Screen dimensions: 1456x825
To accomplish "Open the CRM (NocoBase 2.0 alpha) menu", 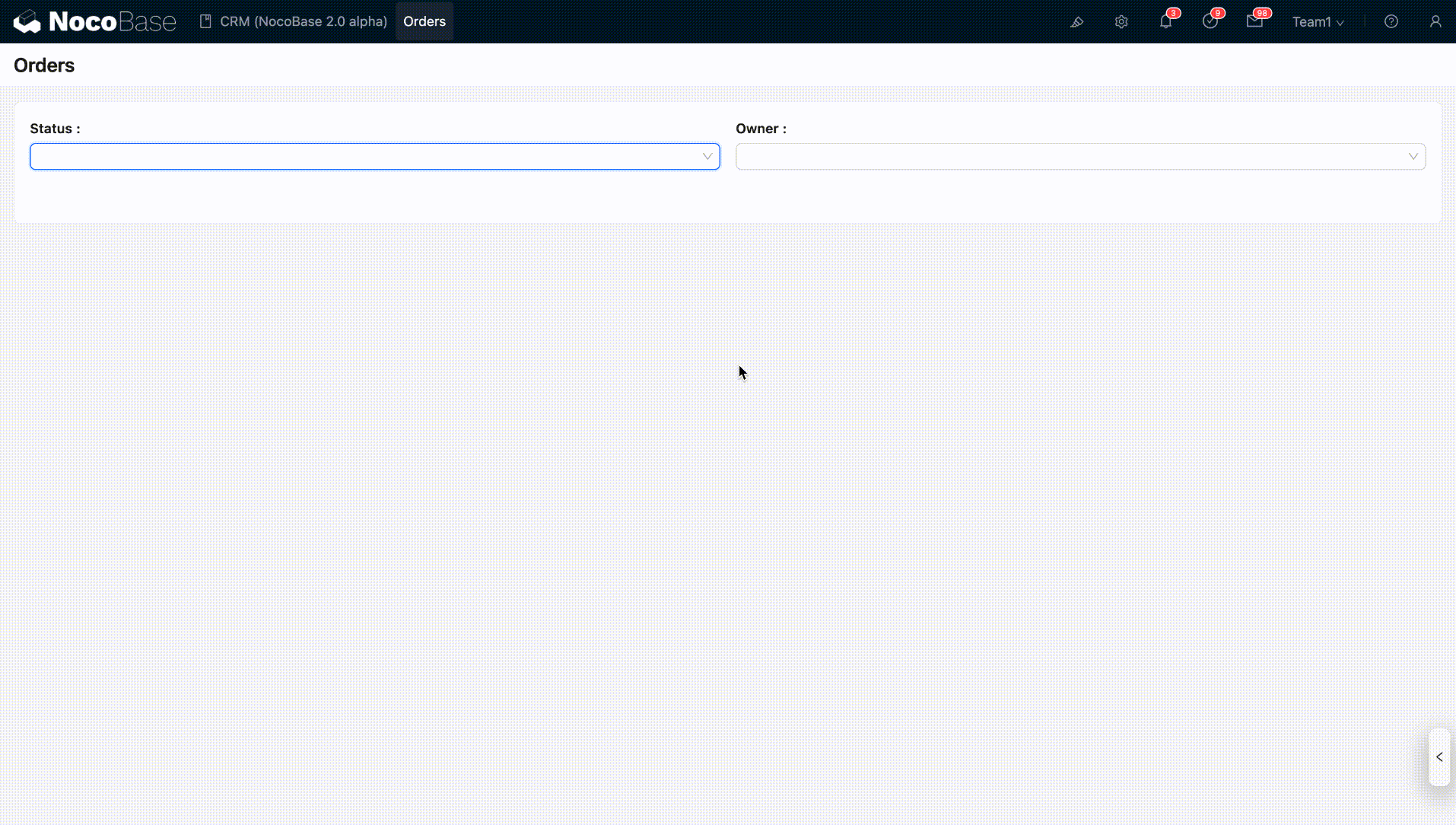I will (303, 21).
